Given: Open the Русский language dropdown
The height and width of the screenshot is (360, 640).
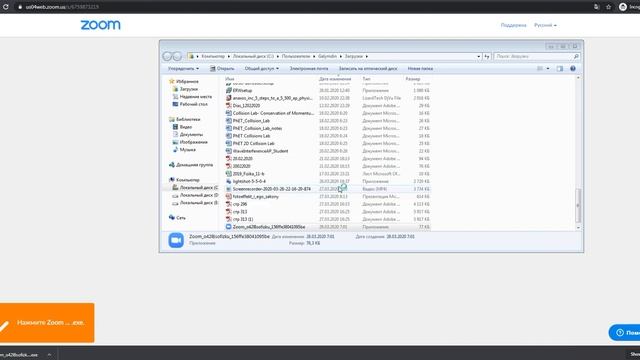Looking at the screenshot, I should point(545,25).
